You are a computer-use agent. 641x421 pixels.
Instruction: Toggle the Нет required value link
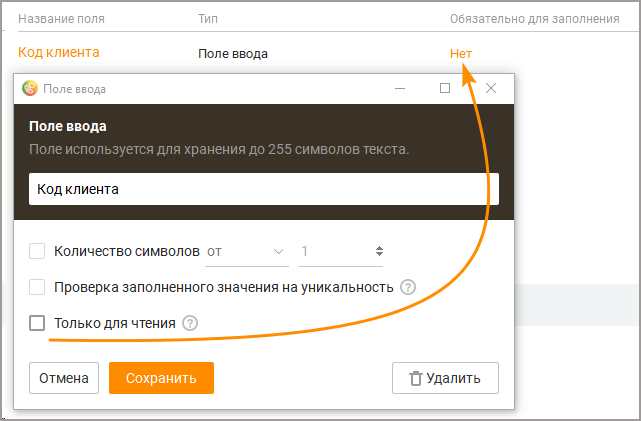[x=461, y=54]
